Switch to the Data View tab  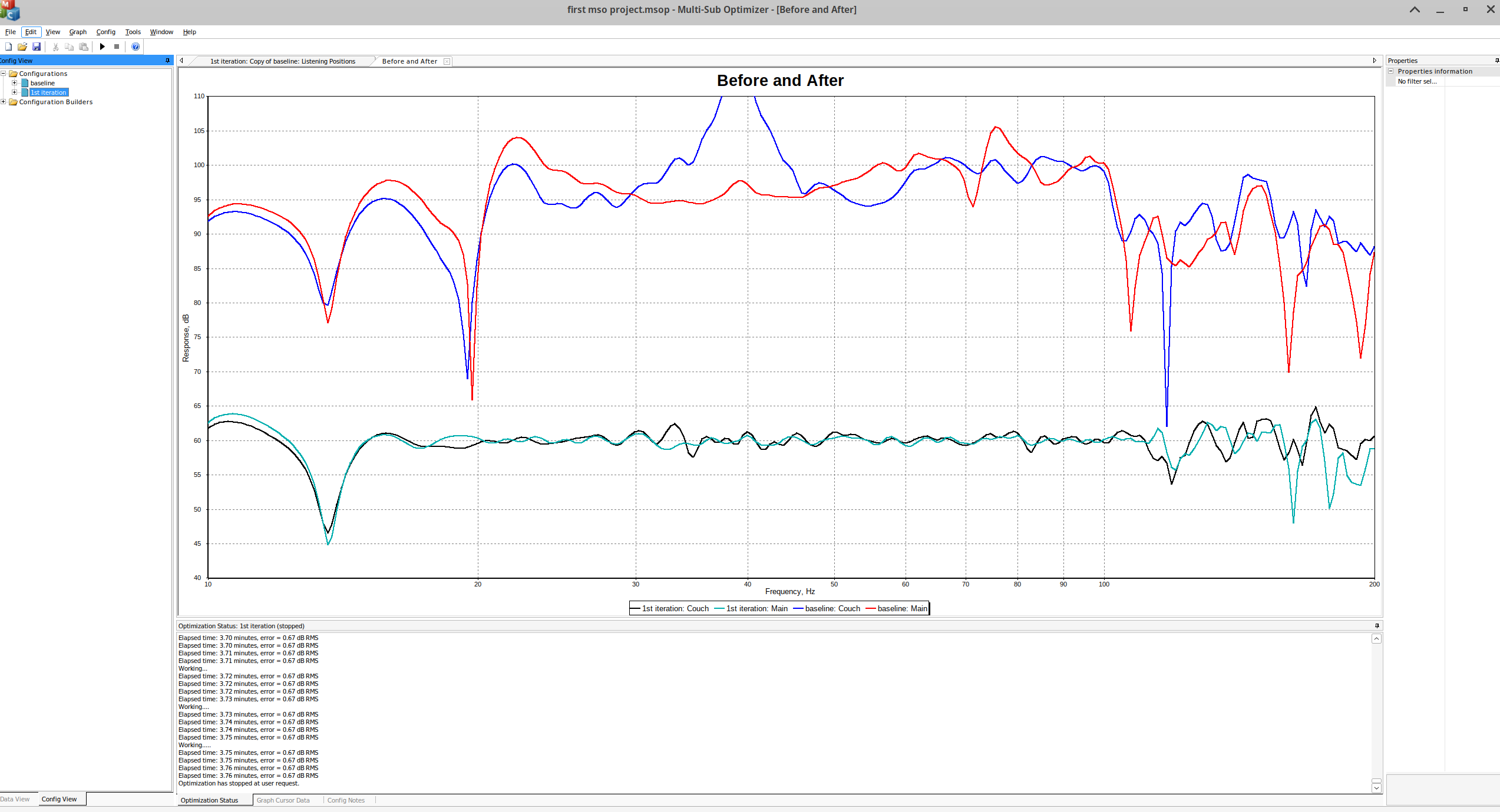(15, 799)
